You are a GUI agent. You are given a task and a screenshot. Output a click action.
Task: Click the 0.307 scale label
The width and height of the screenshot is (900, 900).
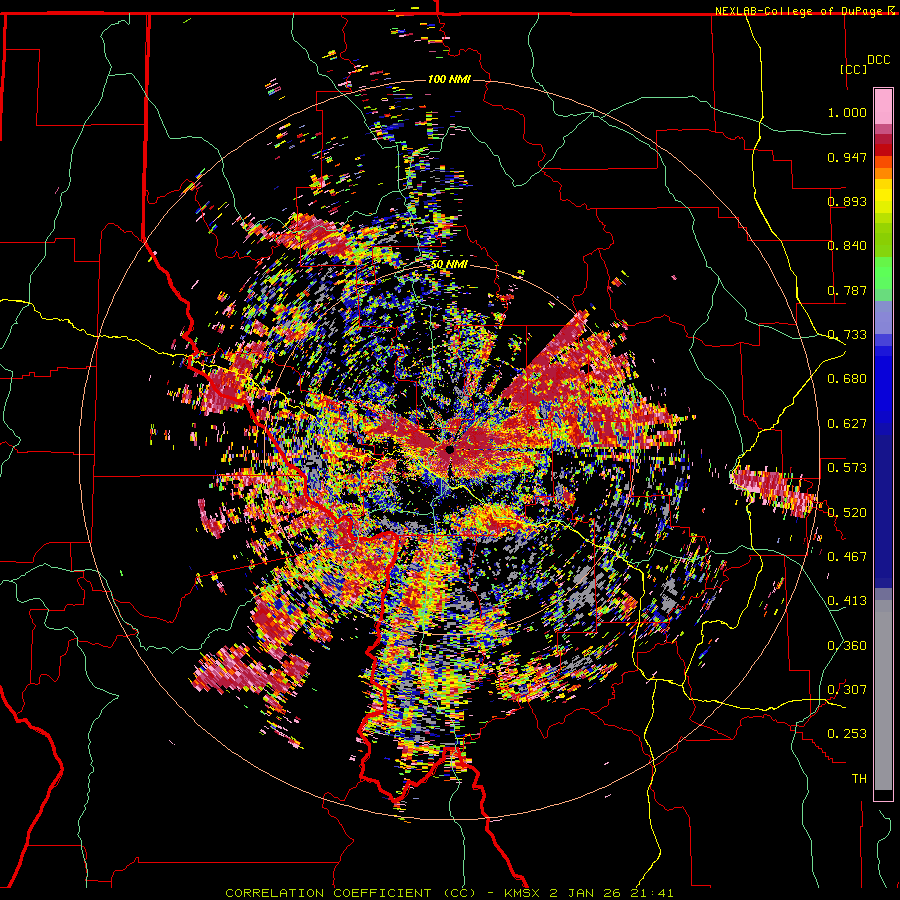tap(847, 690)
